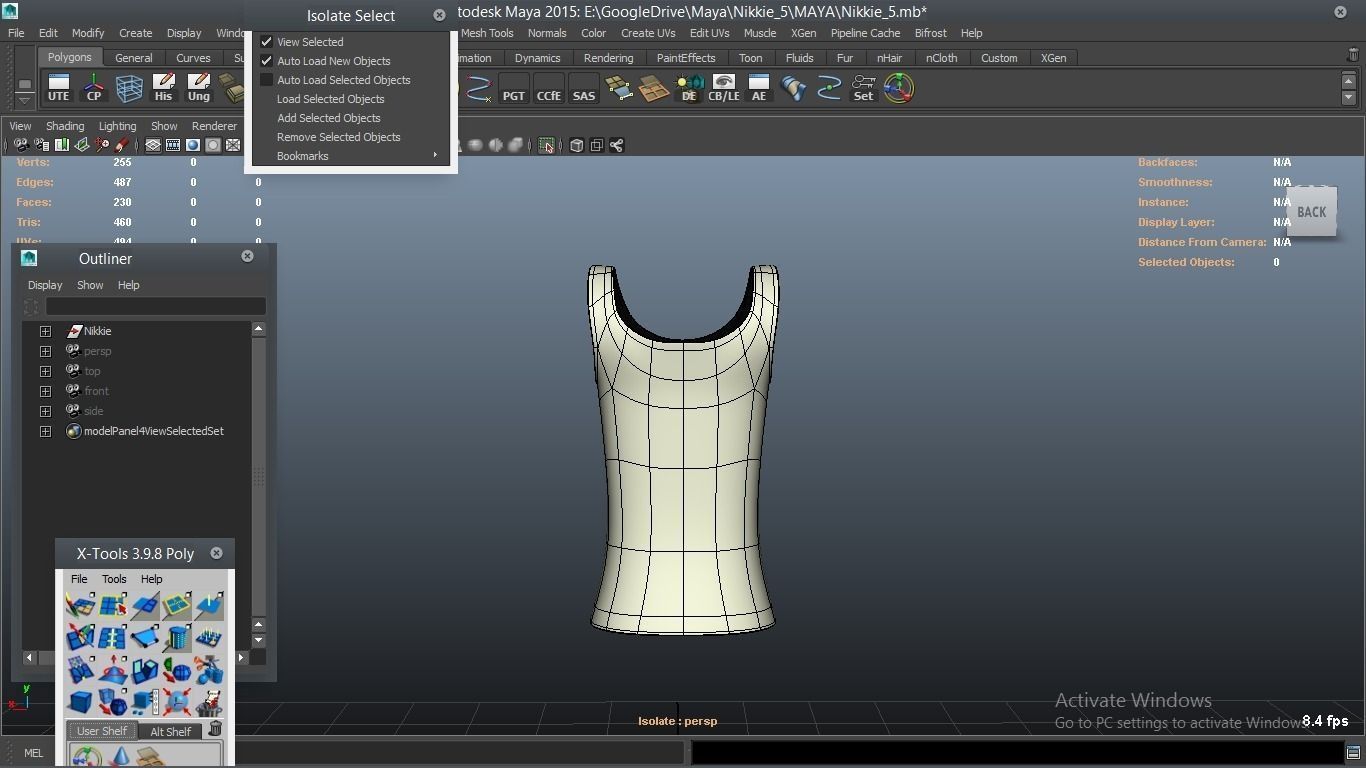Open the Outliner Show menu
Image resolution: width=1366 pixels, height=768 pixels.
coord(90,285)
